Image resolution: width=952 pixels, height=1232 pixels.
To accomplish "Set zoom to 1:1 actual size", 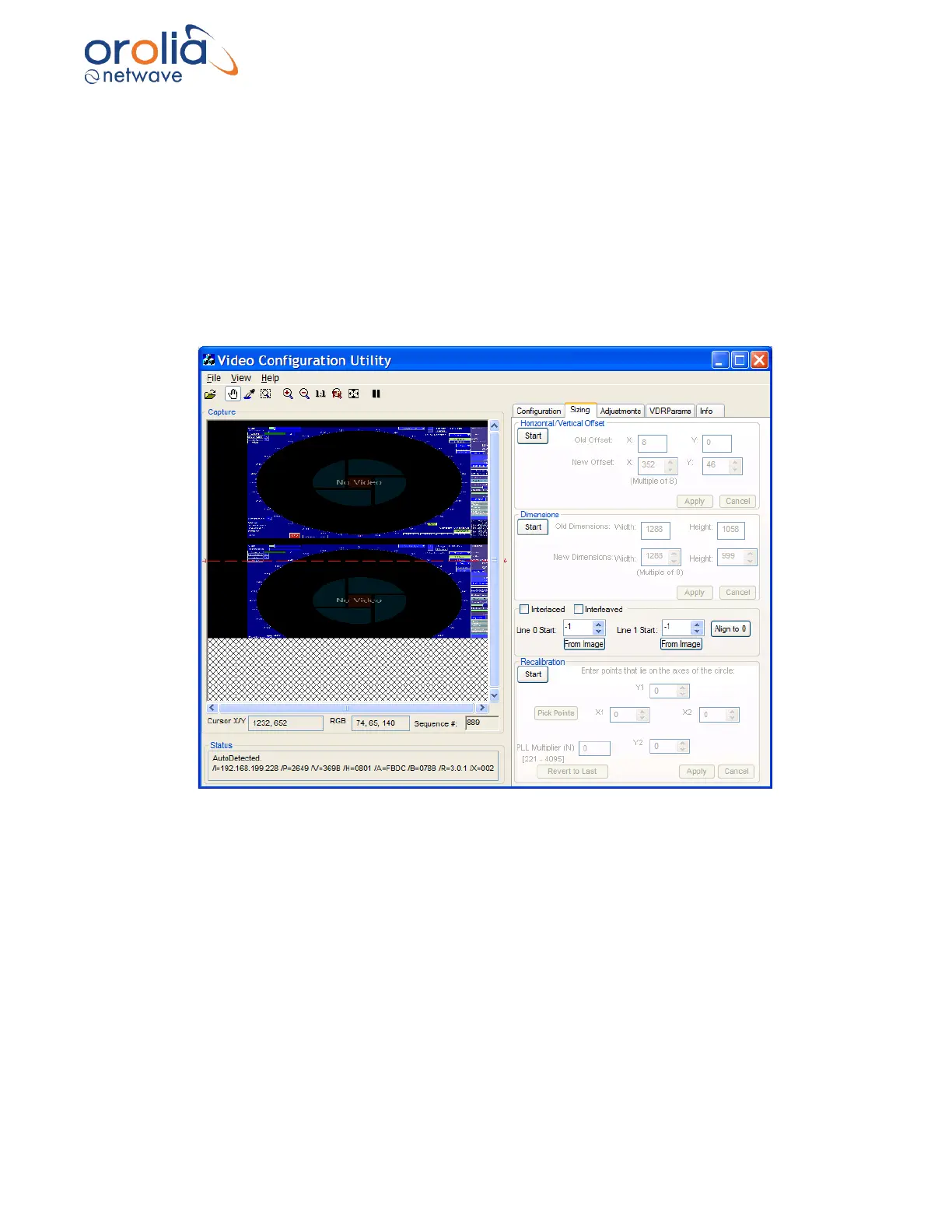I will pyautogui.click(x=320, y=394).
